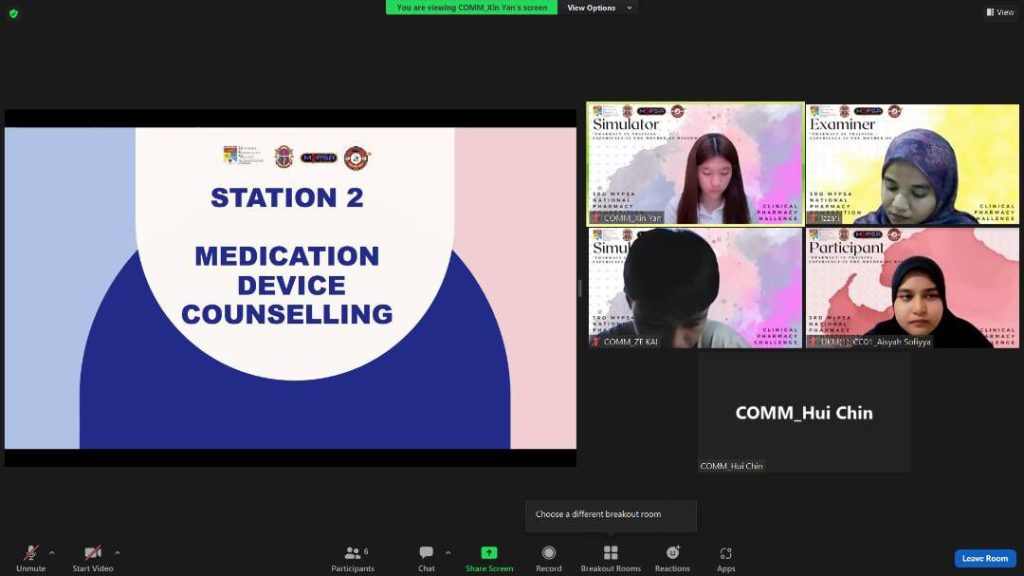Viewport: 1024px width, 576px height.
Task: Open the Apps panel
Action: (x=726, y=553)
